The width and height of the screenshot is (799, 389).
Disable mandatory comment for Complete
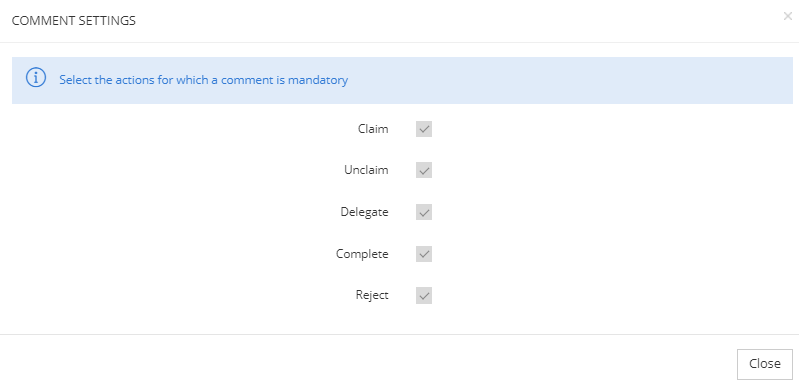[x=424, y=254]
